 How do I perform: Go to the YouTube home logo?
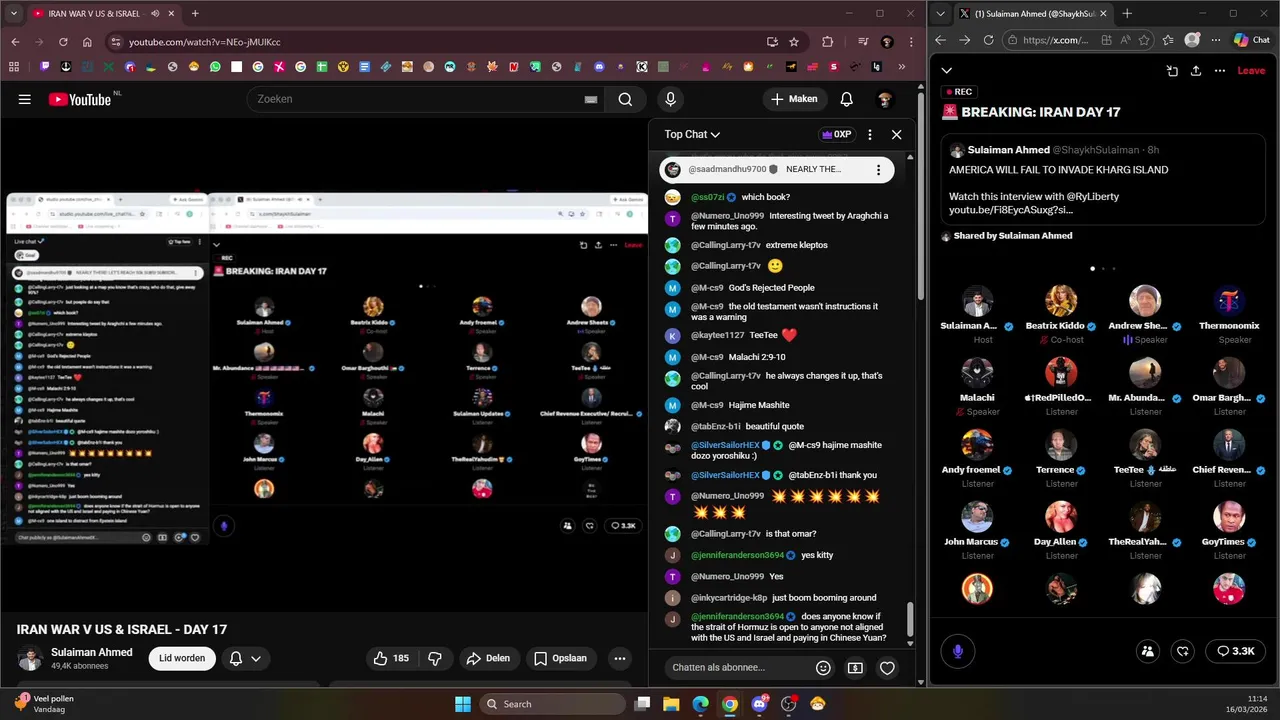click(79, 99)
